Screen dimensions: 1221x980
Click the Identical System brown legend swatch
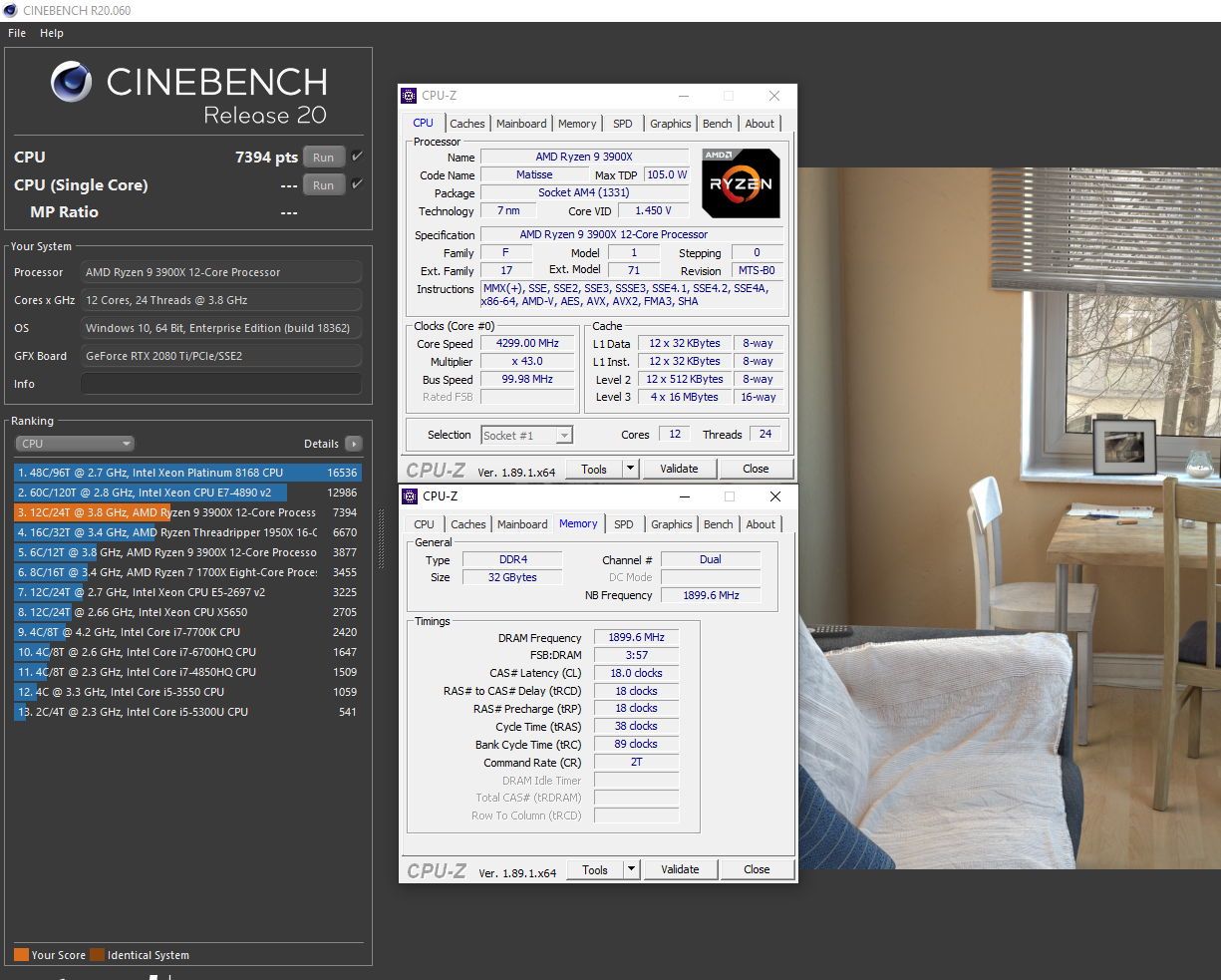(97, 955)
